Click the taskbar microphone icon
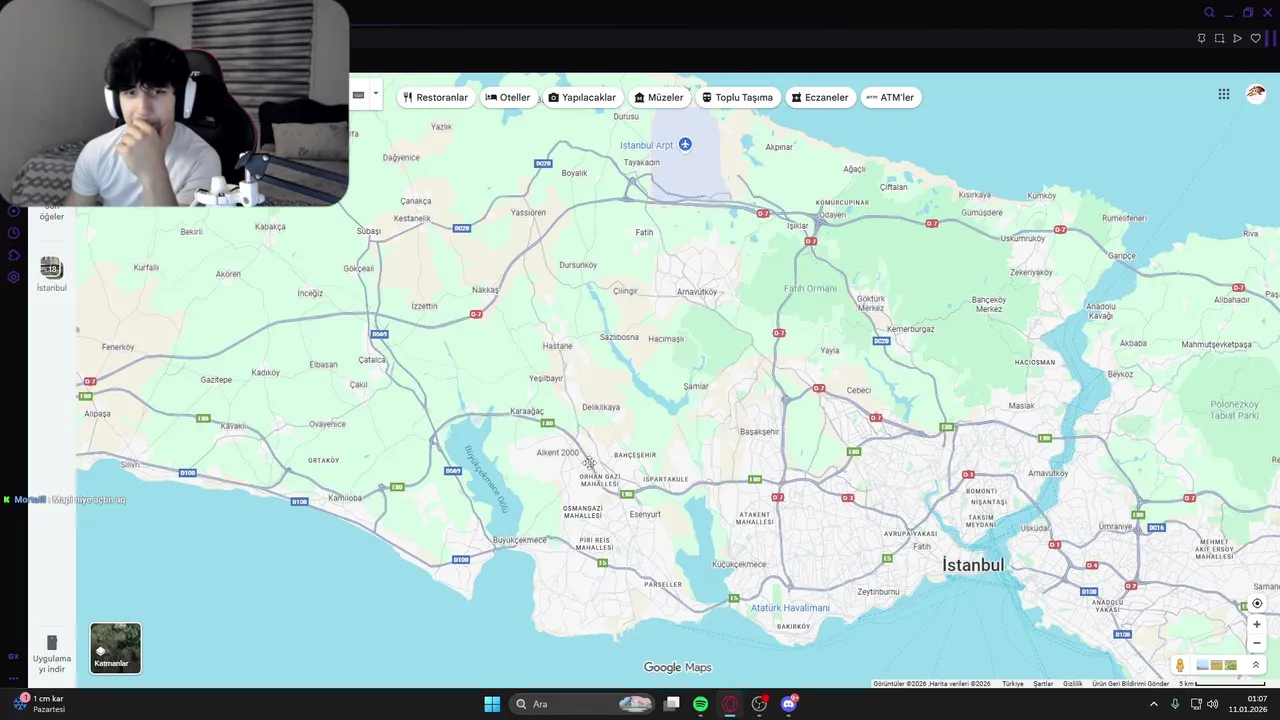Image resolution: width=1280 pixels, height=720 pixels. [1175, 704]
